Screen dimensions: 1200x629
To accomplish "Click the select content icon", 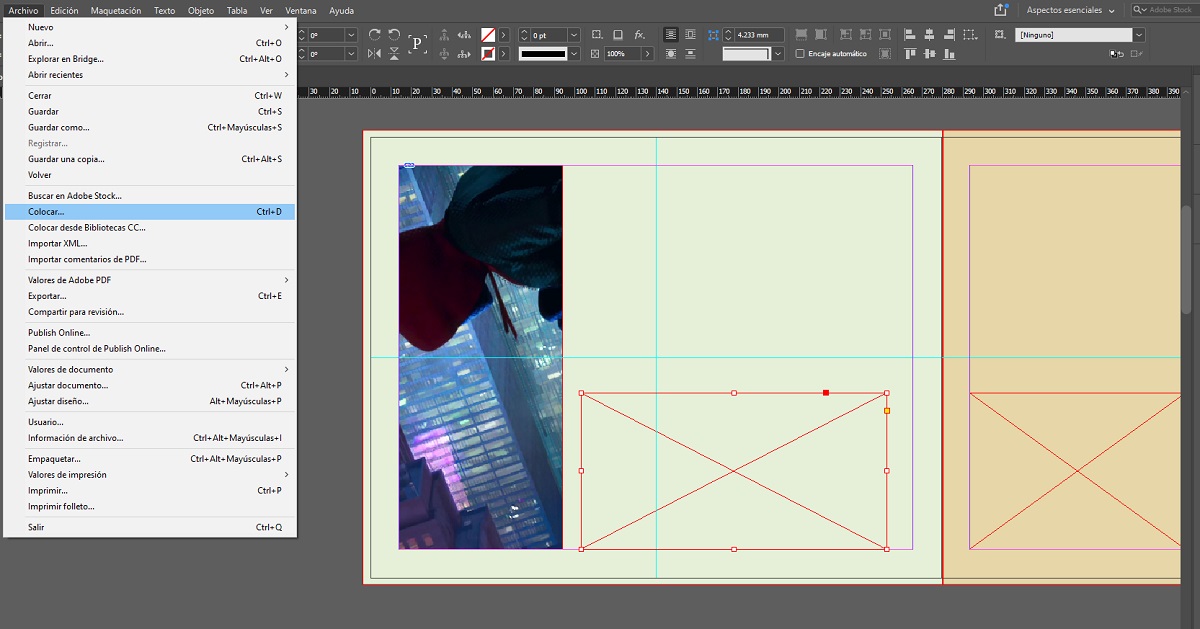I will [x=444, y=54].
